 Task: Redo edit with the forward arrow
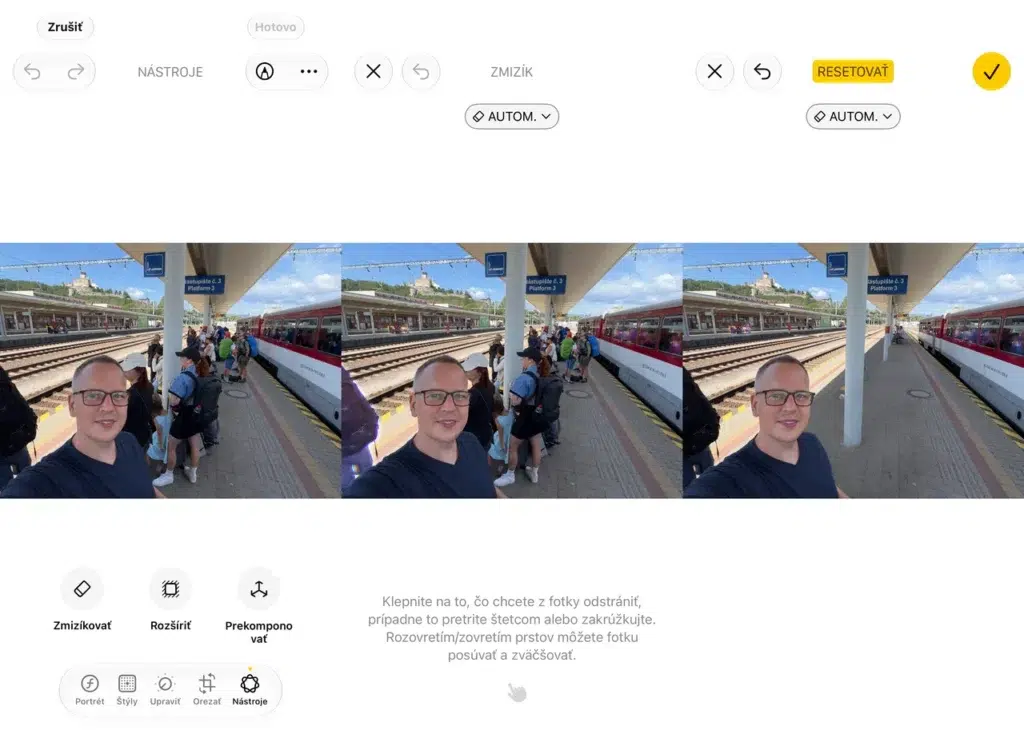(x=76, y=71)
